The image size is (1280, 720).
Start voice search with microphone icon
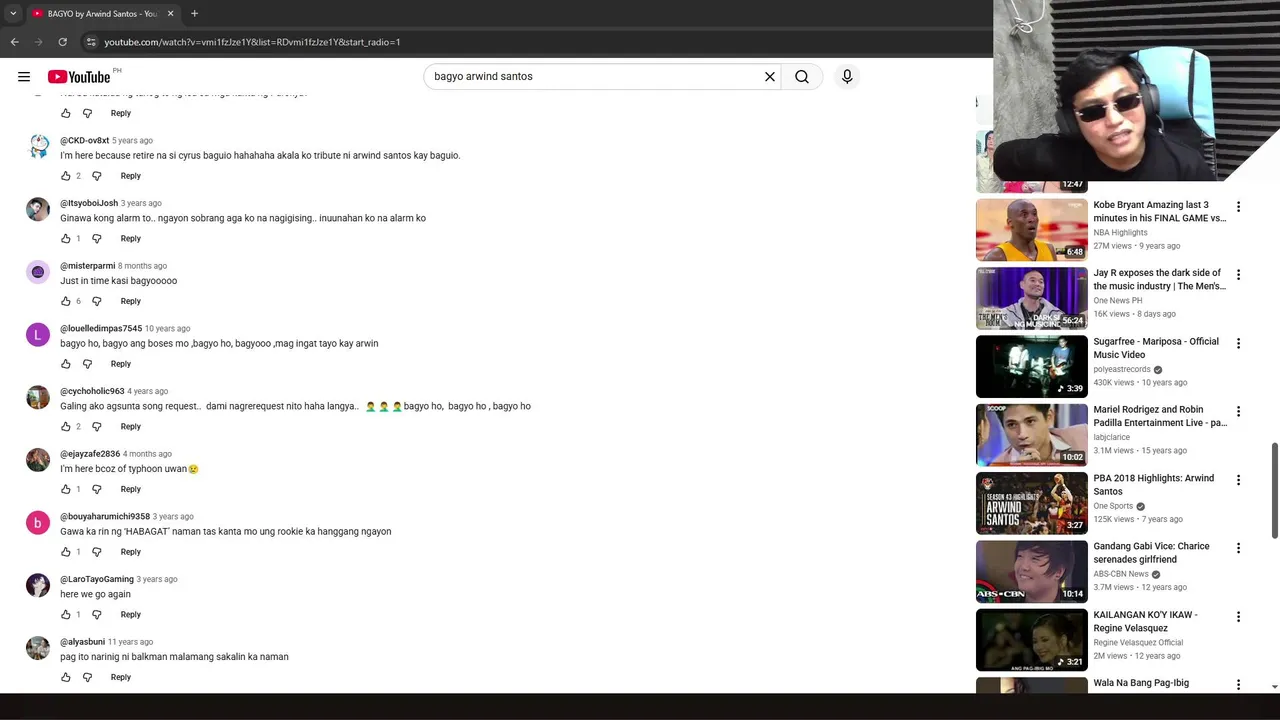(847, 76)
